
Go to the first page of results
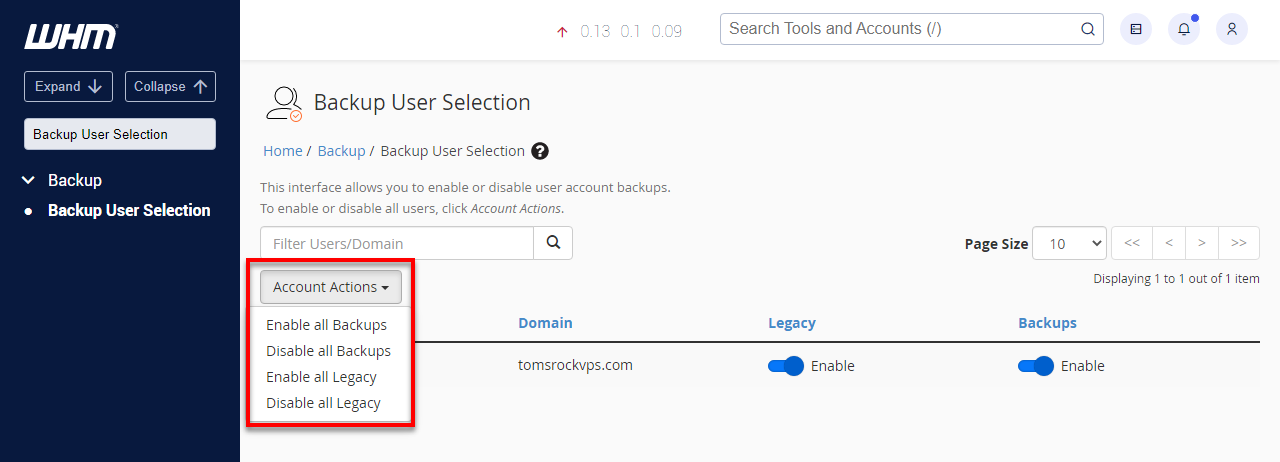(1131, 243)
